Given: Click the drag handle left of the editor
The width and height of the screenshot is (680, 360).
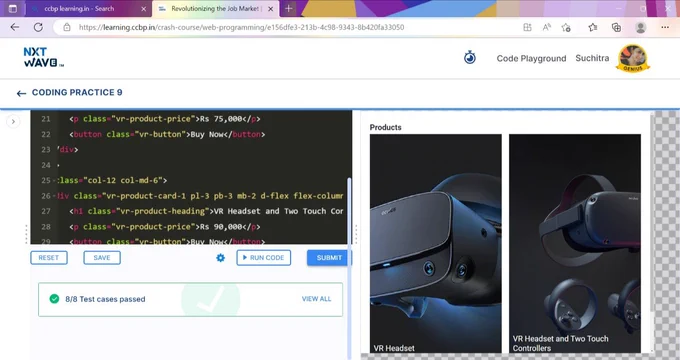Looking at the screenshot, I should tap(26, 234).
